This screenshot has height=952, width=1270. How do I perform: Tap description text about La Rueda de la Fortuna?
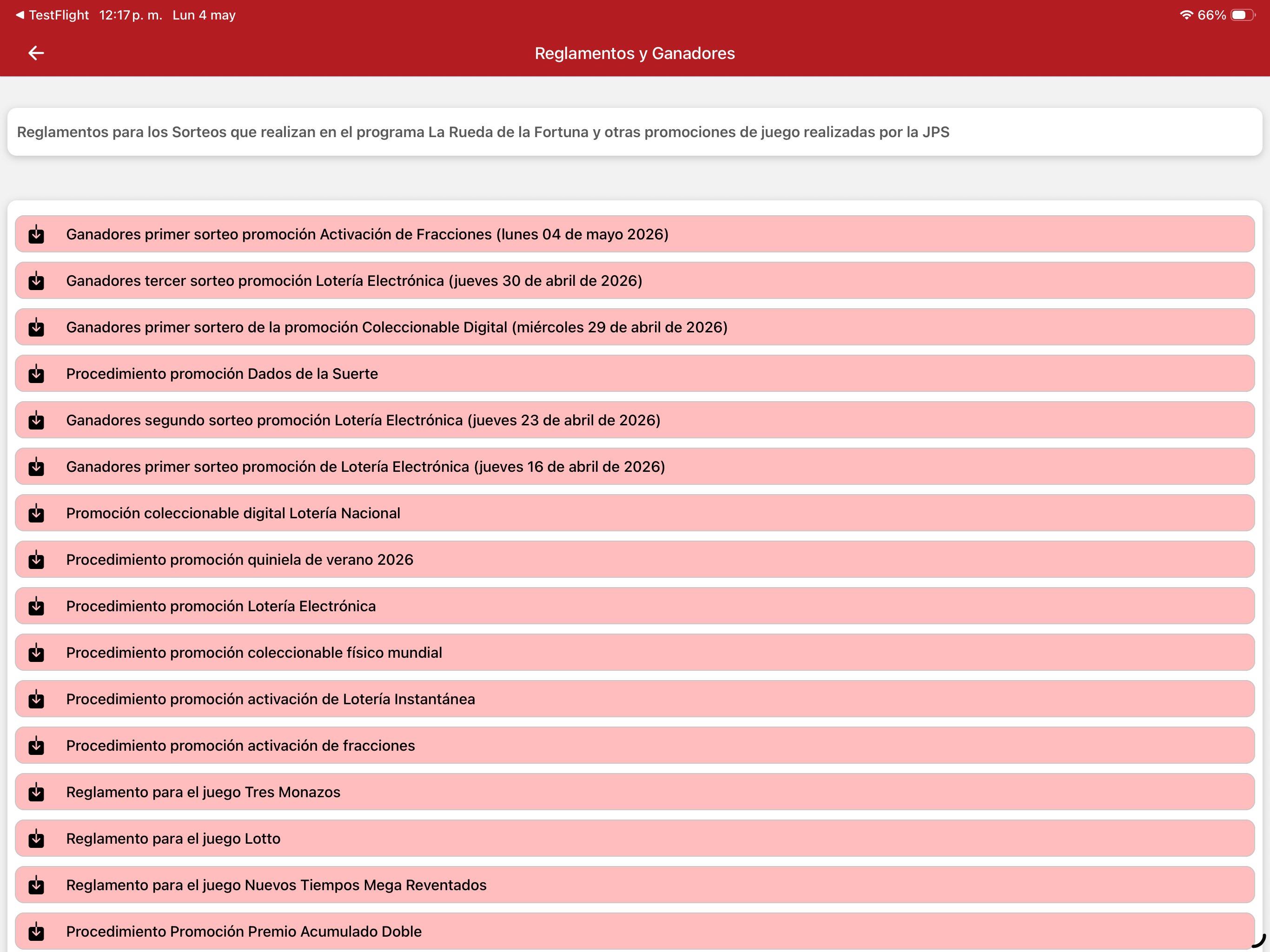point(483,132)
